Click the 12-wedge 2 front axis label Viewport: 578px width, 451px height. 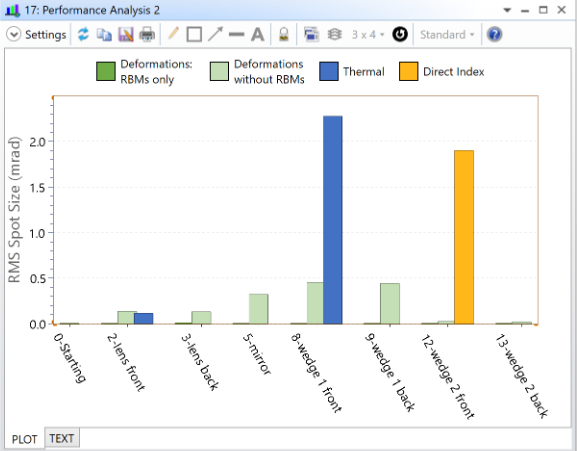(x=448, y=377)
